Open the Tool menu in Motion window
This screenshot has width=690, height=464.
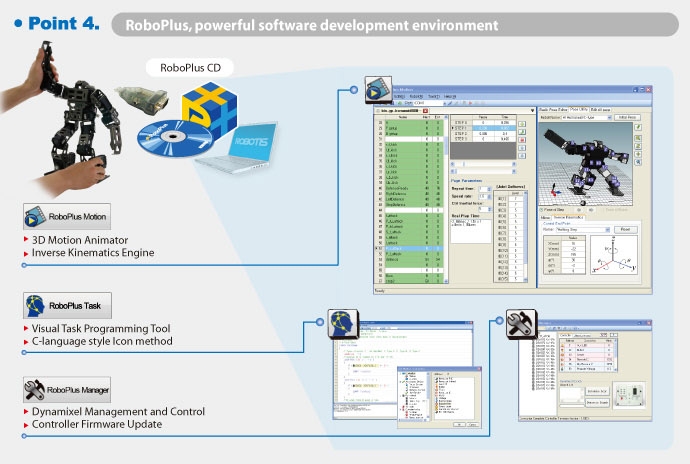click(434, 96)
